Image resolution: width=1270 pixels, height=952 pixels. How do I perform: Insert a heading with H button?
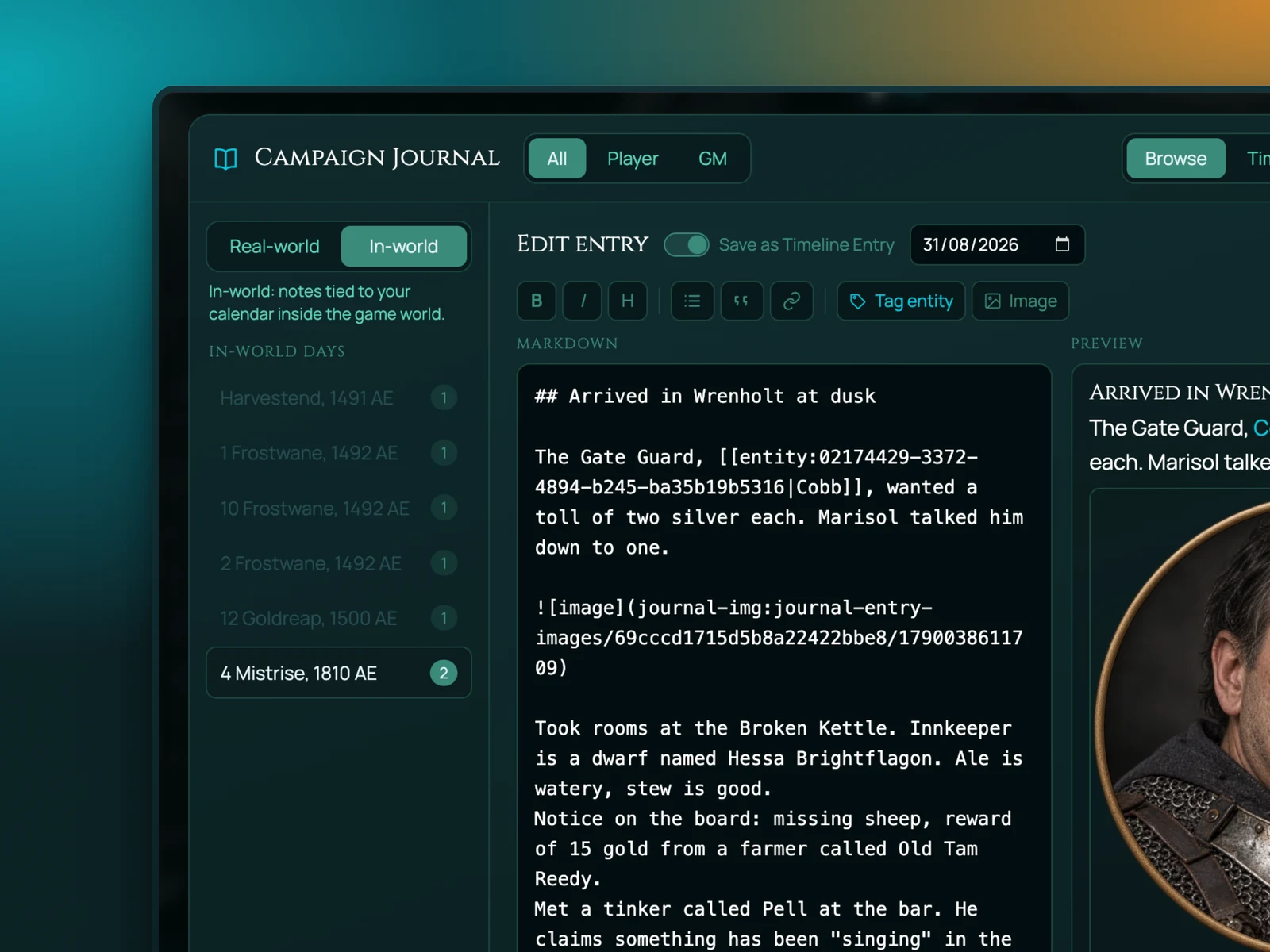click(x=628, y=301)
